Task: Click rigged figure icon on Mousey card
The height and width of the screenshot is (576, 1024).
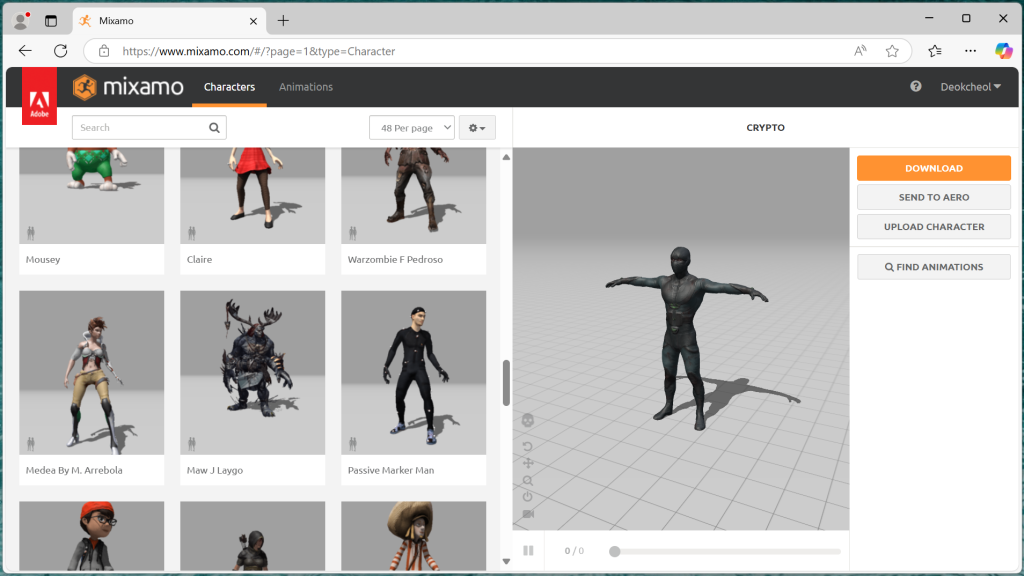Action: (31, 232)
